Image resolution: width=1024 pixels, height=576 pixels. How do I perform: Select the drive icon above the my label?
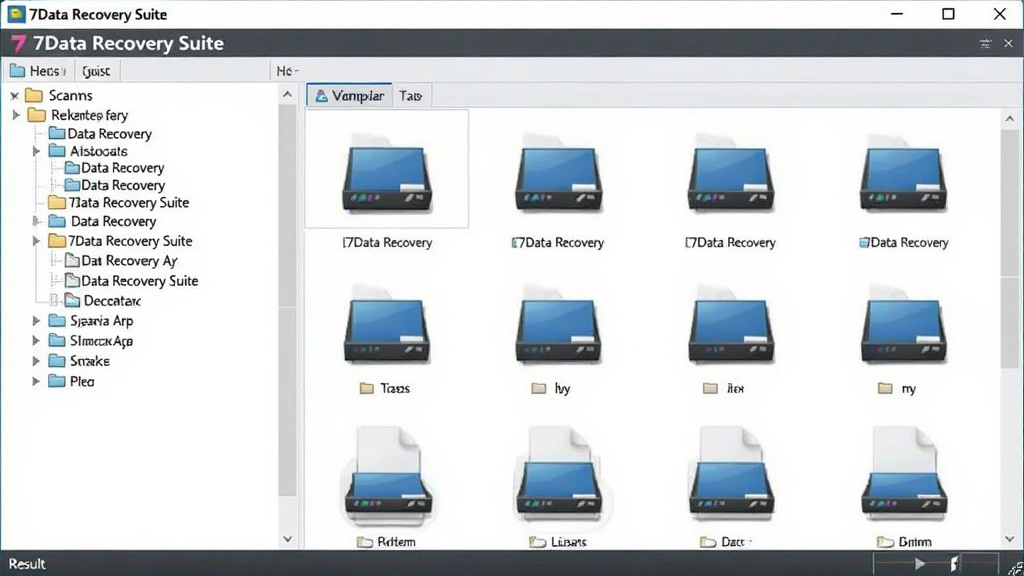(904, 325)
